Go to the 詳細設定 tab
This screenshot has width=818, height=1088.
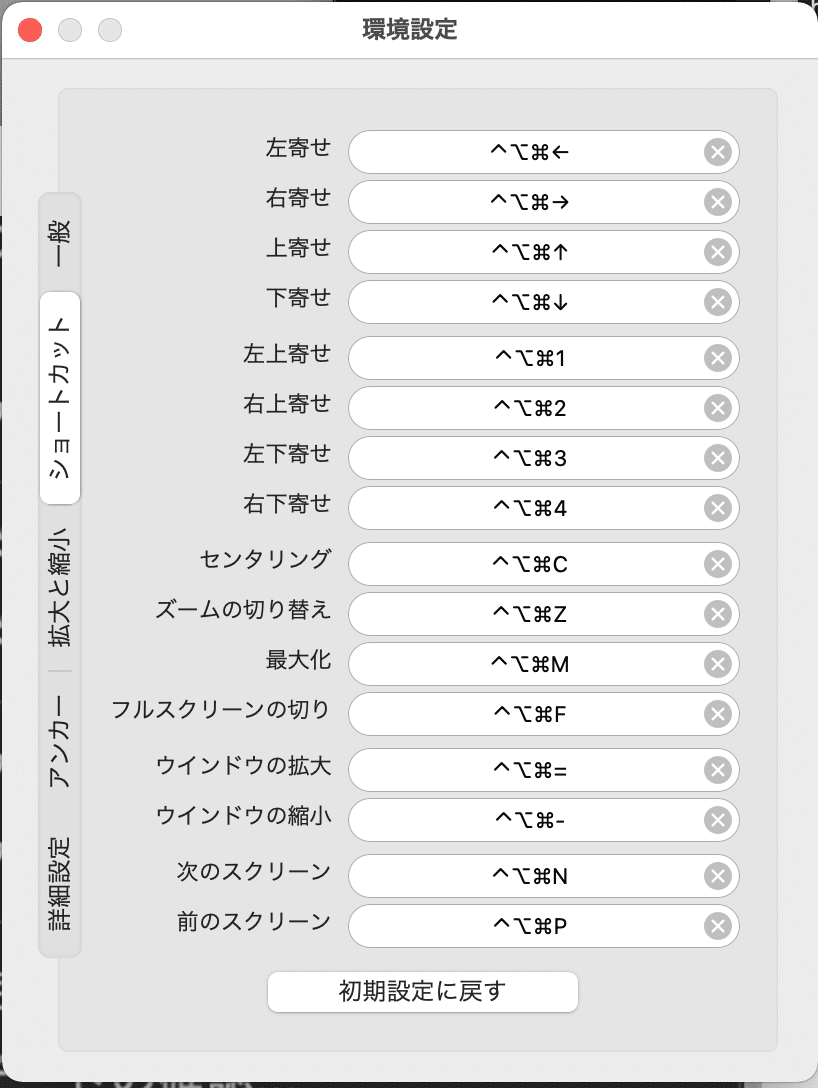[x=60, y=884]
